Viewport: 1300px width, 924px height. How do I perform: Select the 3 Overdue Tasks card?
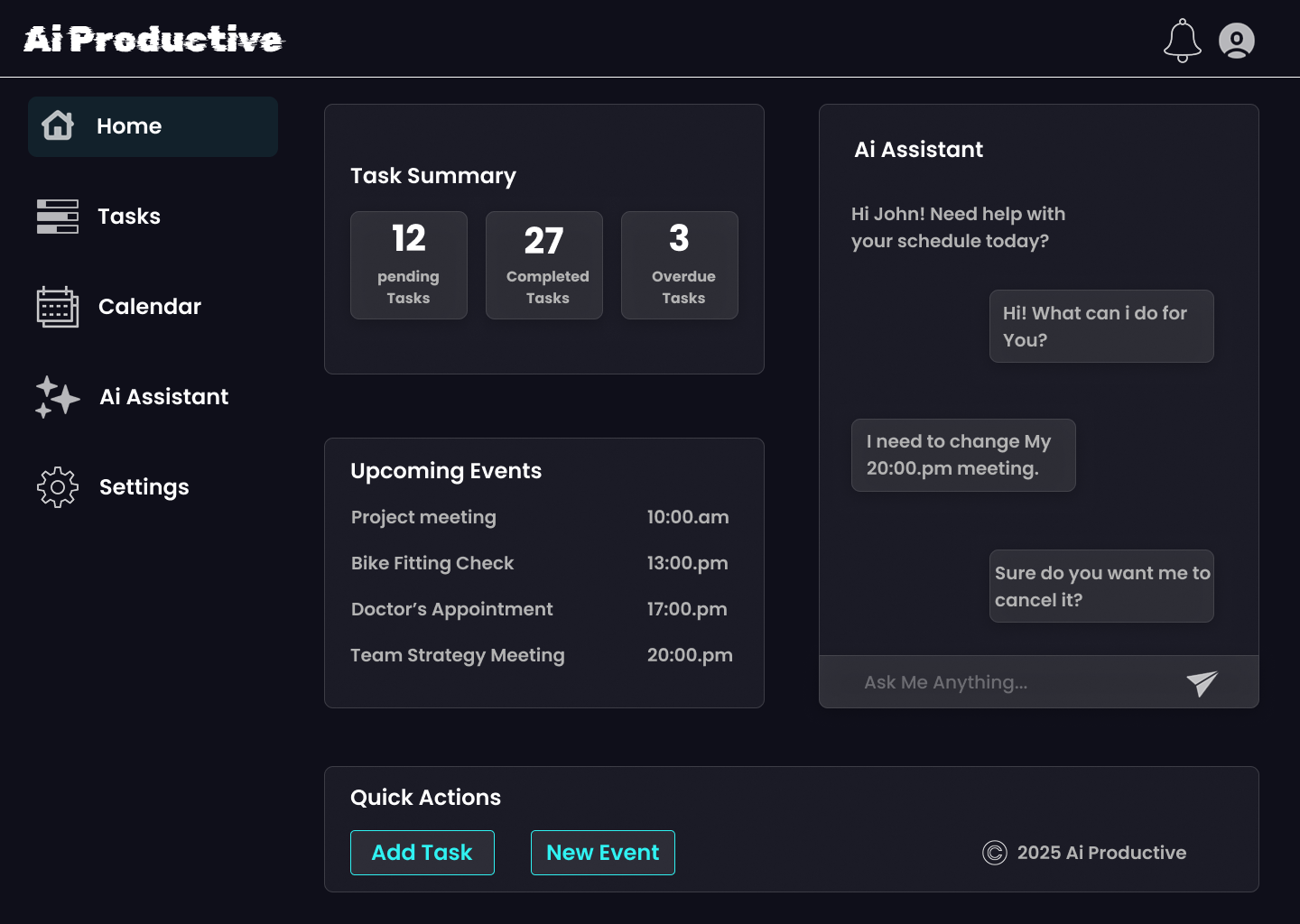tap(680, 265)
